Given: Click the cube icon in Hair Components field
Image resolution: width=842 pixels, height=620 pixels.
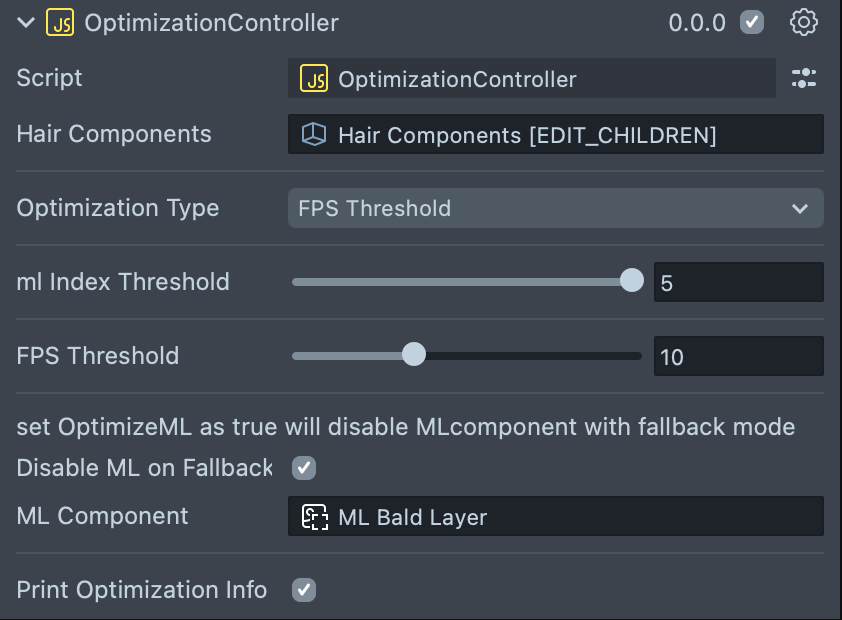Looking at the screenshot, I should pyautogui.click(x=315, y=135).
